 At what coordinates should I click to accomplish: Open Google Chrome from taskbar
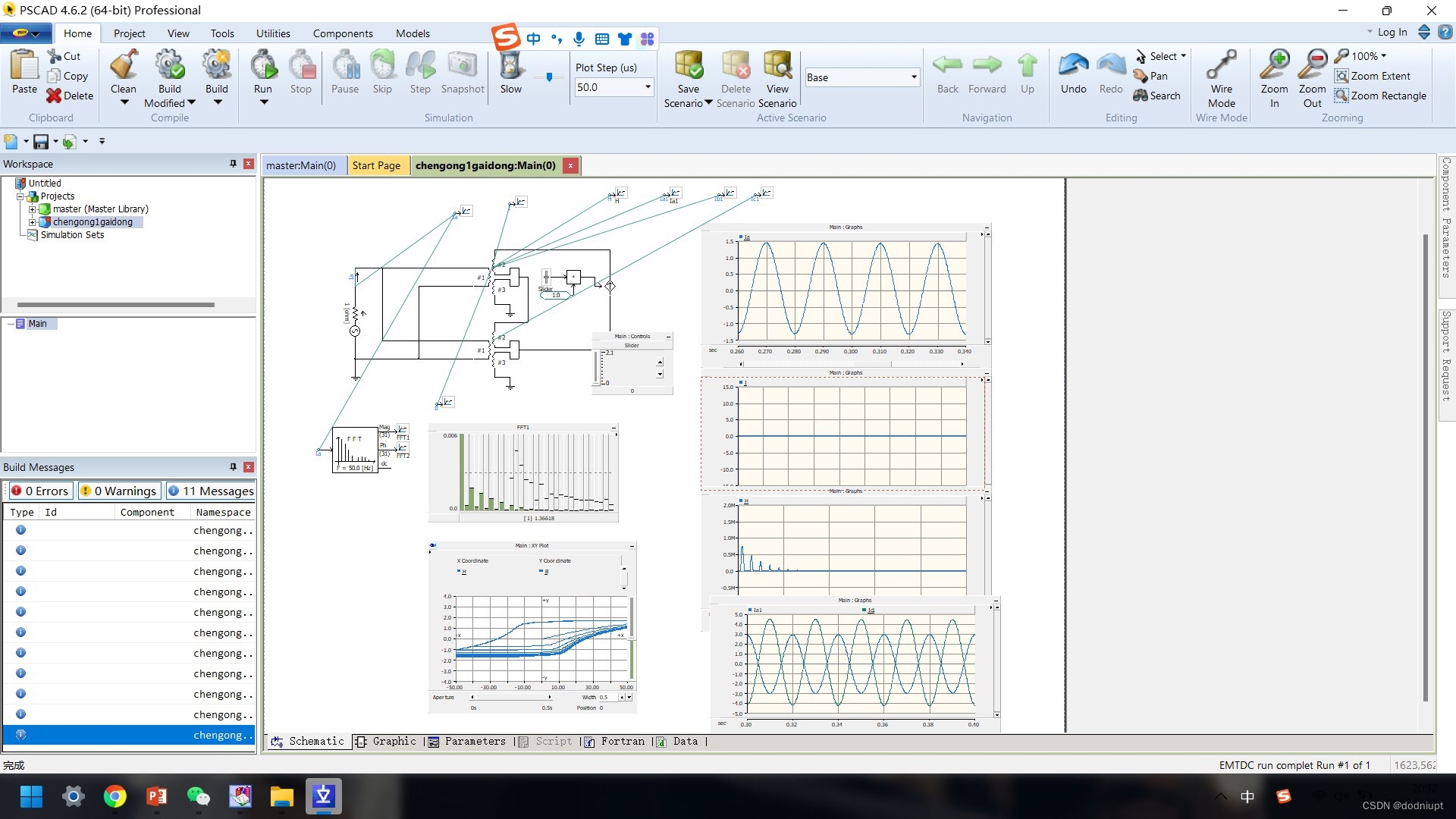pos(115,796)
